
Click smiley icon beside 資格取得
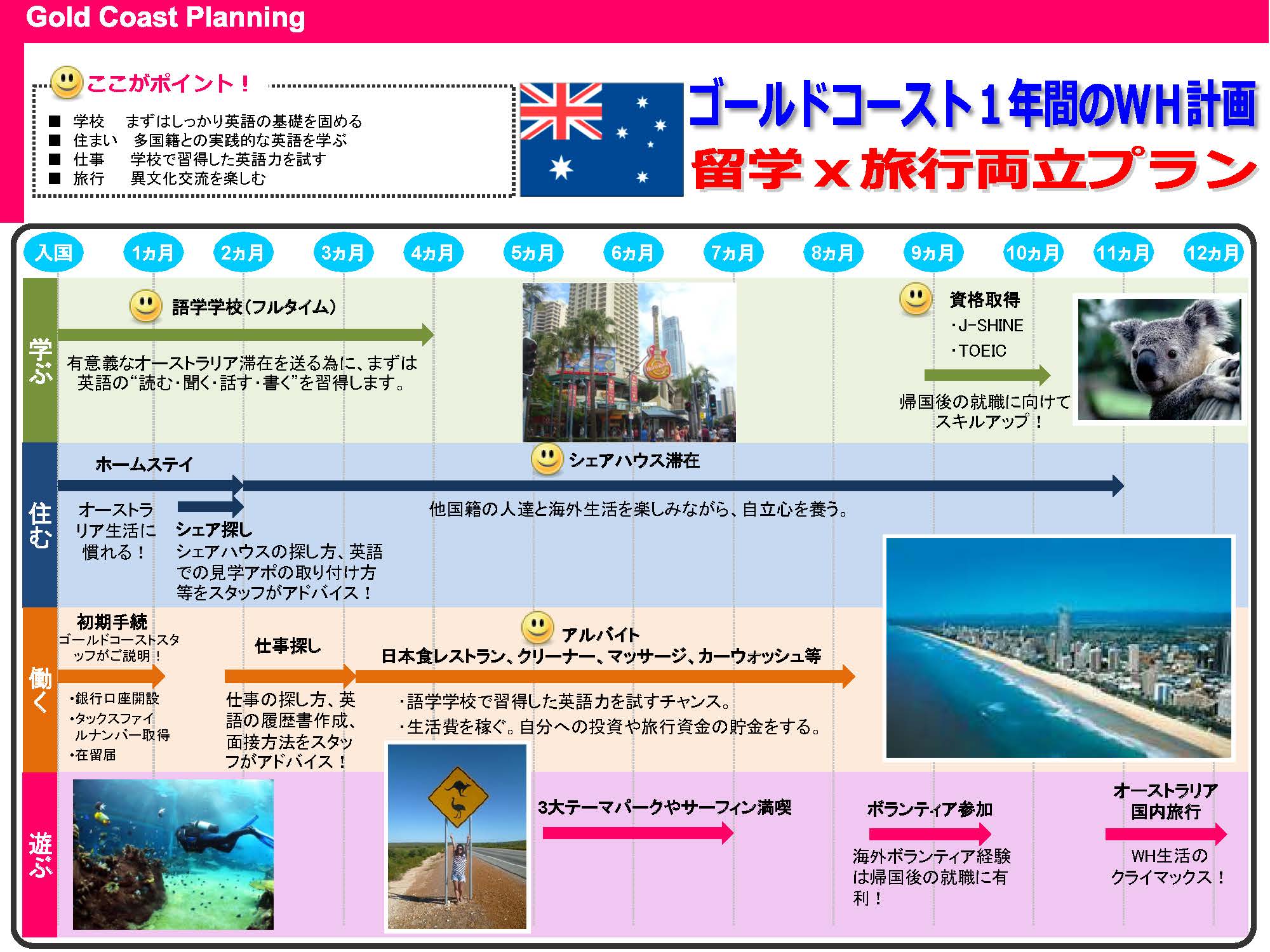[916, 299]
